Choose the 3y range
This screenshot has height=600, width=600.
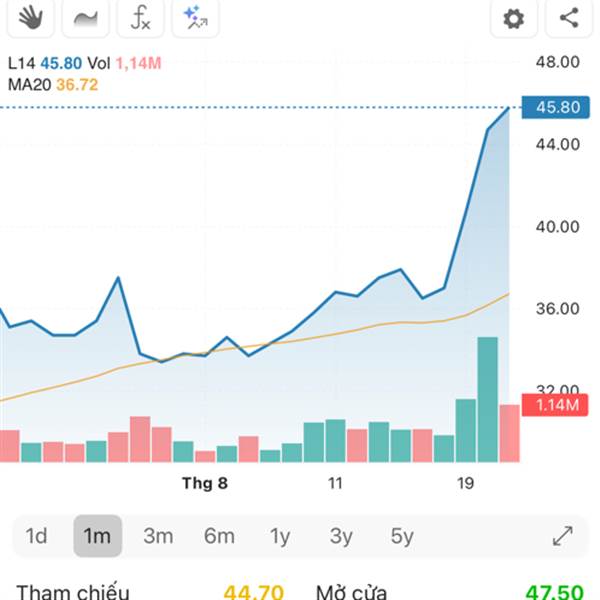(x=341, y=536)
